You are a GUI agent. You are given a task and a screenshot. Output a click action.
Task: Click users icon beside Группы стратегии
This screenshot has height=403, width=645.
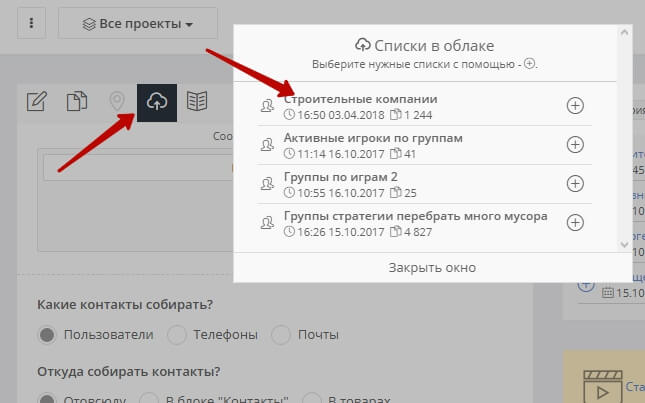pos(267,222)
